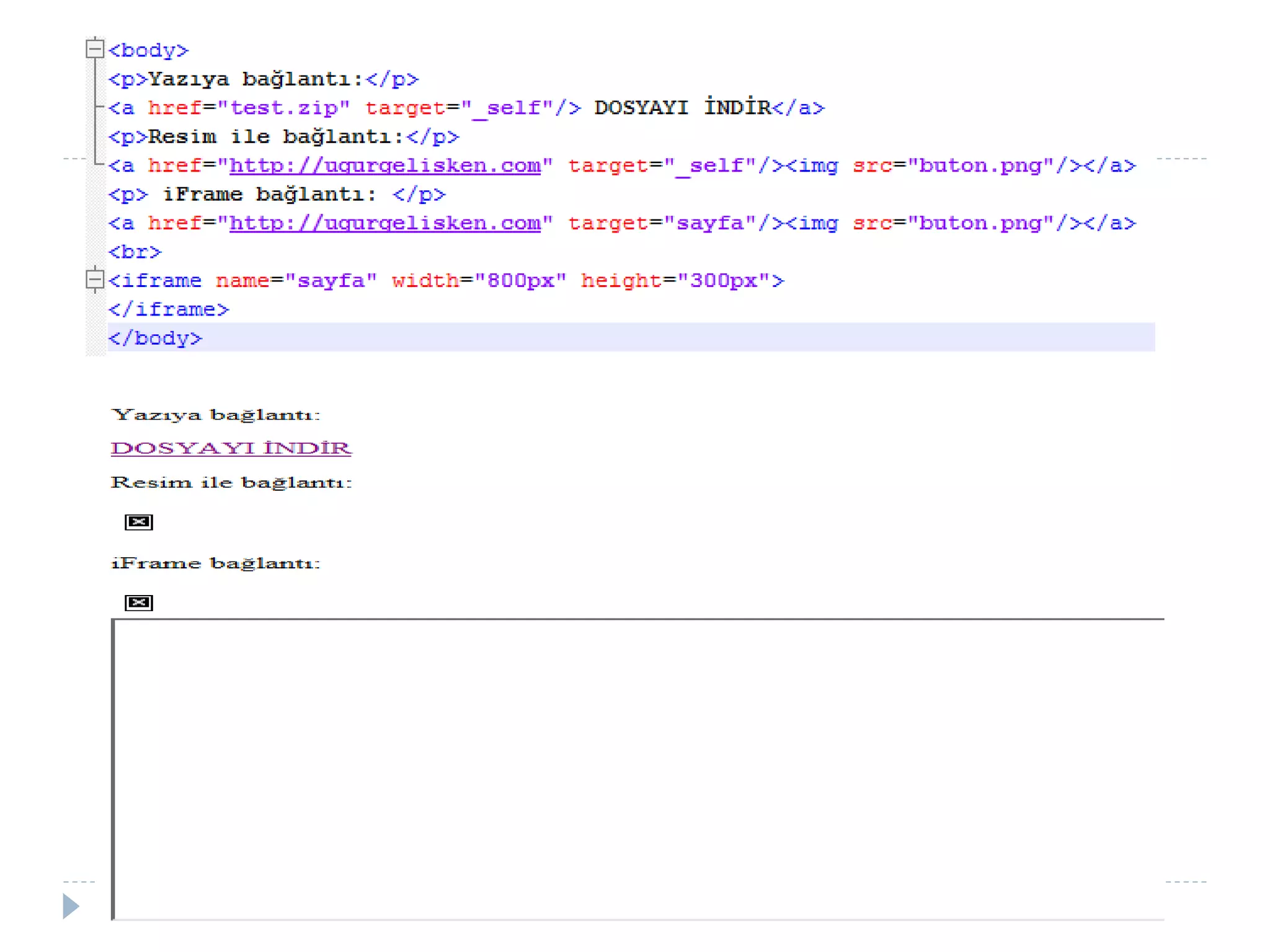Click the opening <body> tag in code
The image size is (1270, 952).
tap(148, 50)
